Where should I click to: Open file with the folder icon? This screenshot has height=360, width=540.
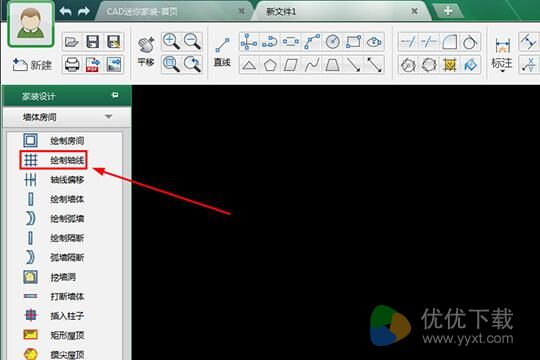point(72,42)
